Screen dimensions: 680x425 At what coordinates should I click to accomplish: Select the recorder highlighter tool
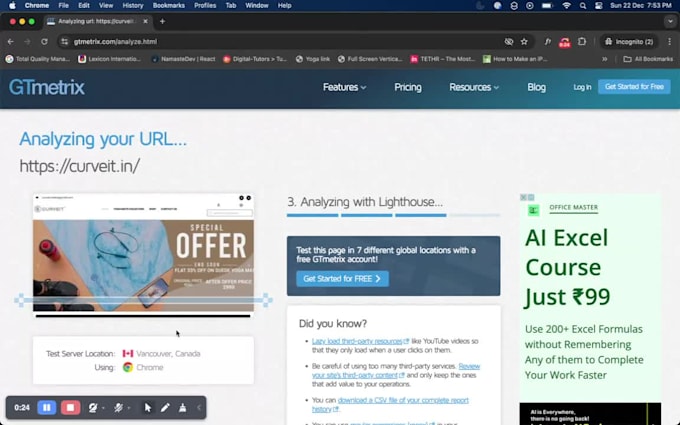[x=183, y=408]
